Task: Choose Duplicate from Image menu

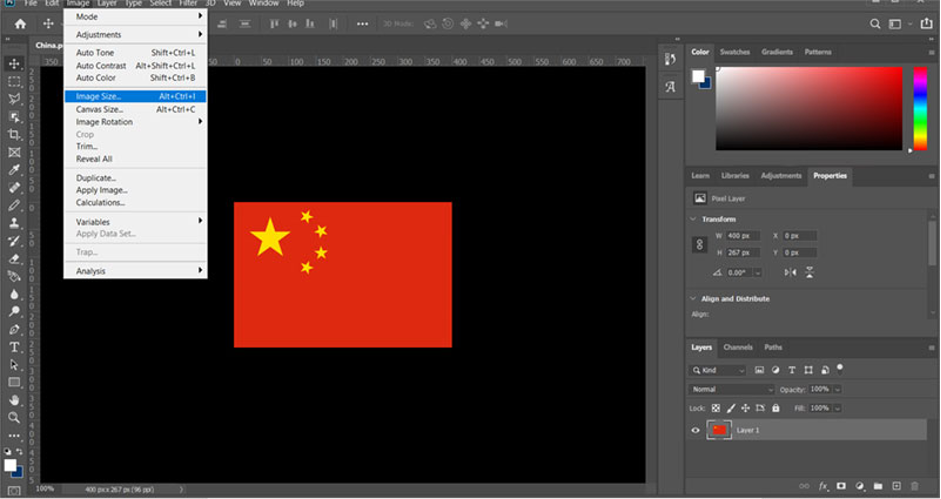Action: pos(136,178)
